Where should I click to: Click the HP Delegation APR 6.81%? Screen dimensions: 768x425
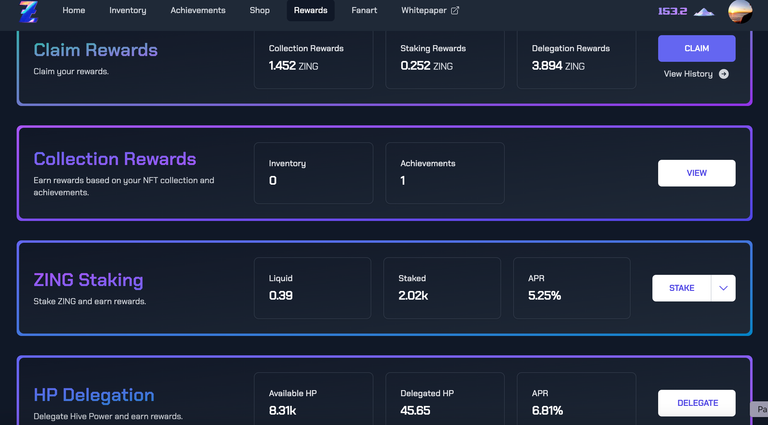point(547,411)
